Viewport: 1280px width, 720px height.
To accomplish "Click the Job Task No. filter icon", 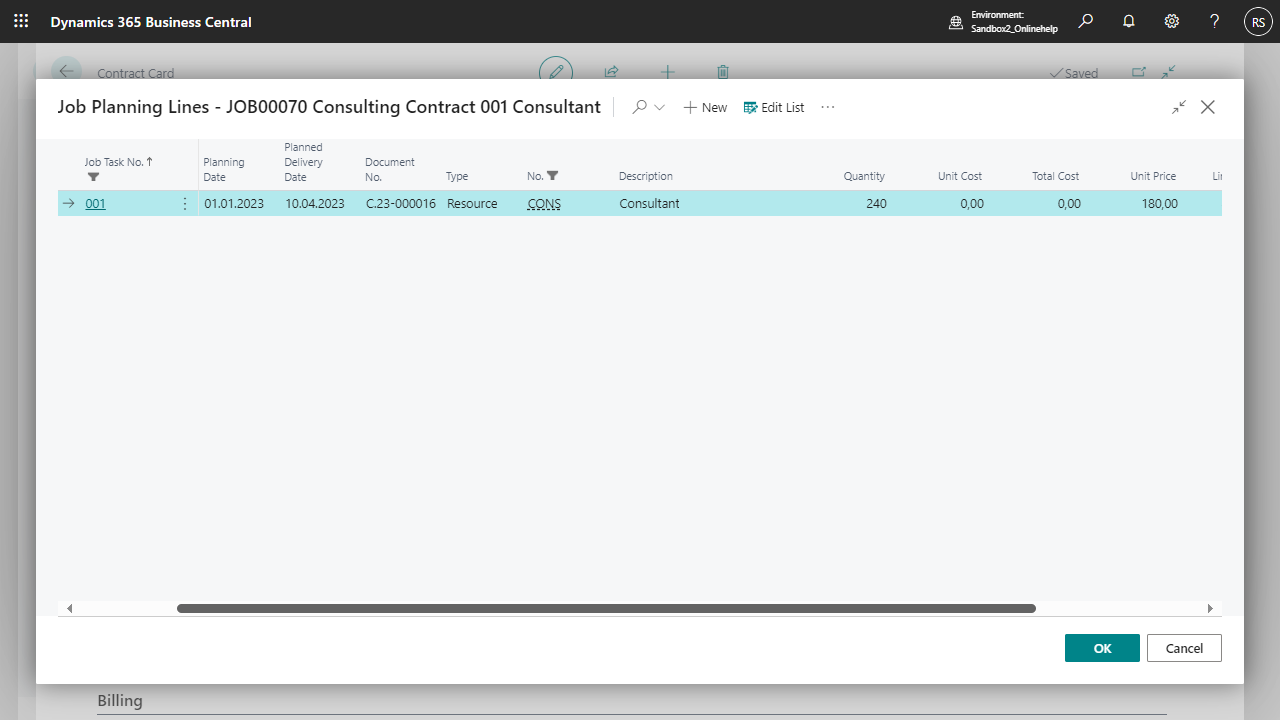I will [93, 177].
